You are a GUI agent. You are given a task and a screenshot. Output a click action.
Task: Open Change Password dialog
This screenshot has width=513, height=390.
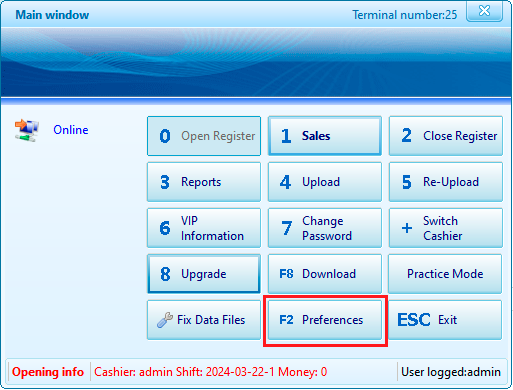[x=325, y=228]
